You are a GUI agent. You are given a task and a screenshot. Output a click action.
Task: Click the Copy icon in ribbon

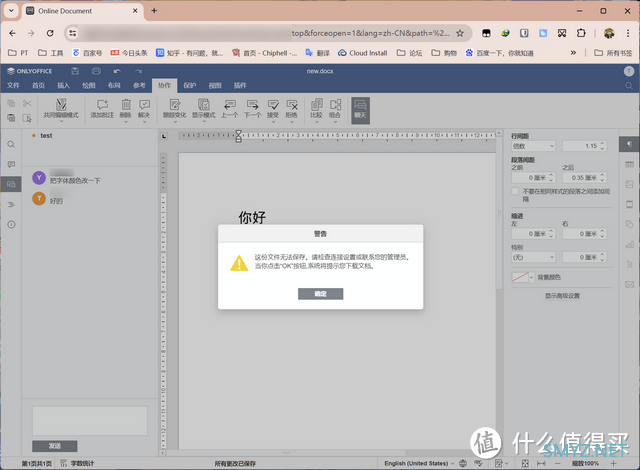coord(11,103)
